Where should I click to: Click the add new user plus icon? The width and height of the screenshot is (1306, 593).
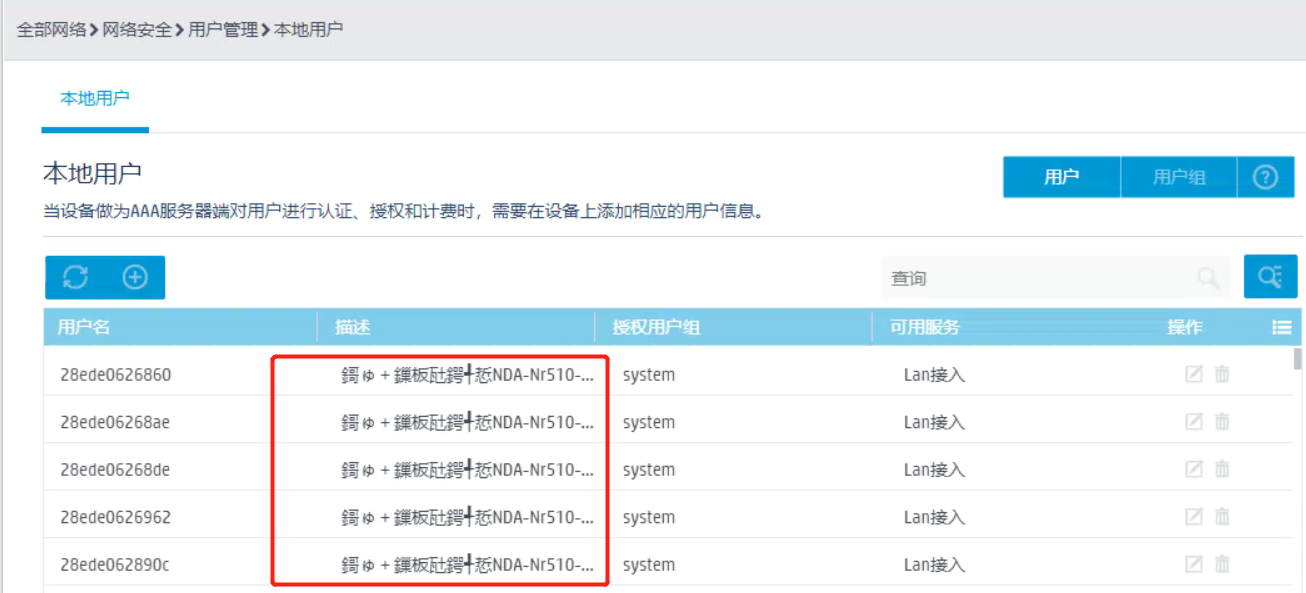135,278
